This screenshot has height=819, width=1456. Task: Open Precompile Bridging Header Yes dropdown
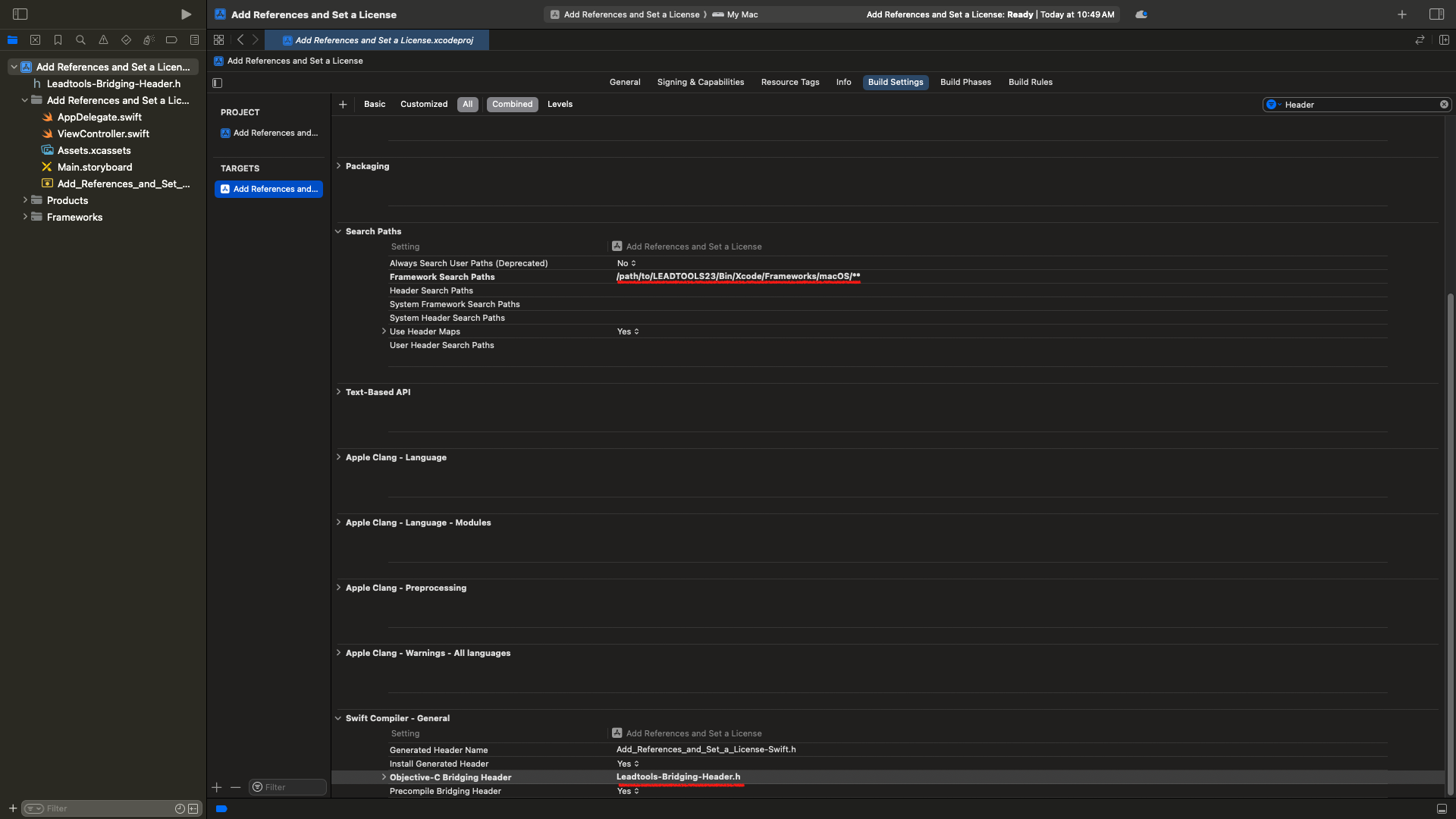(628, 791)
